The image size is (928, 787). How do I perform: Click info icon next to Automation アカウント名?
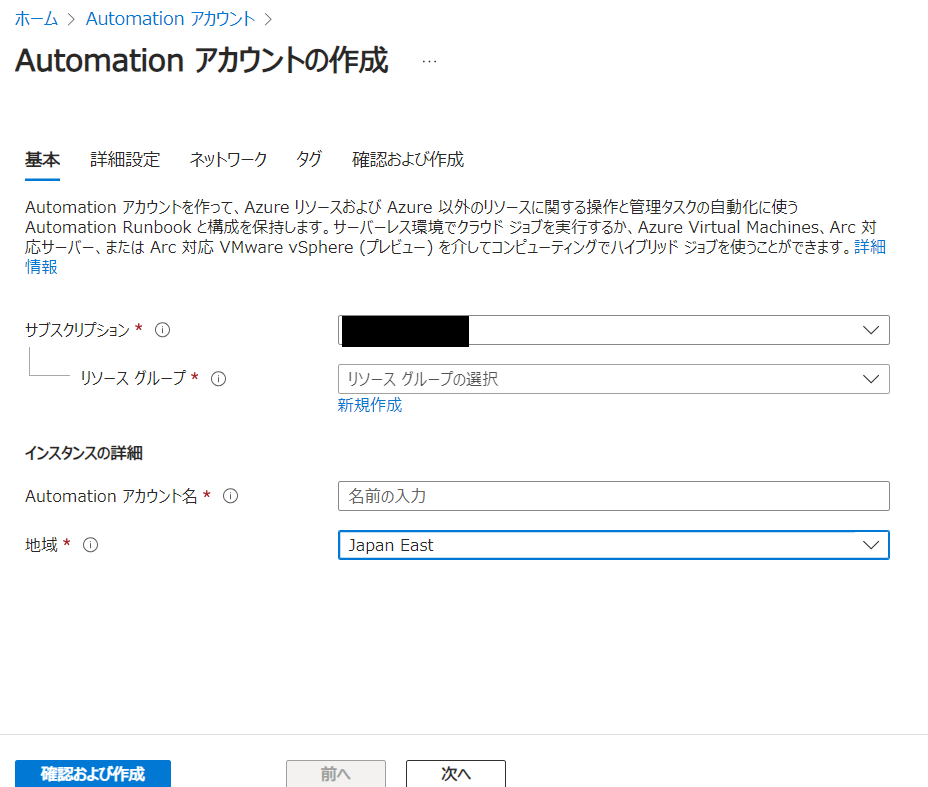230,496
